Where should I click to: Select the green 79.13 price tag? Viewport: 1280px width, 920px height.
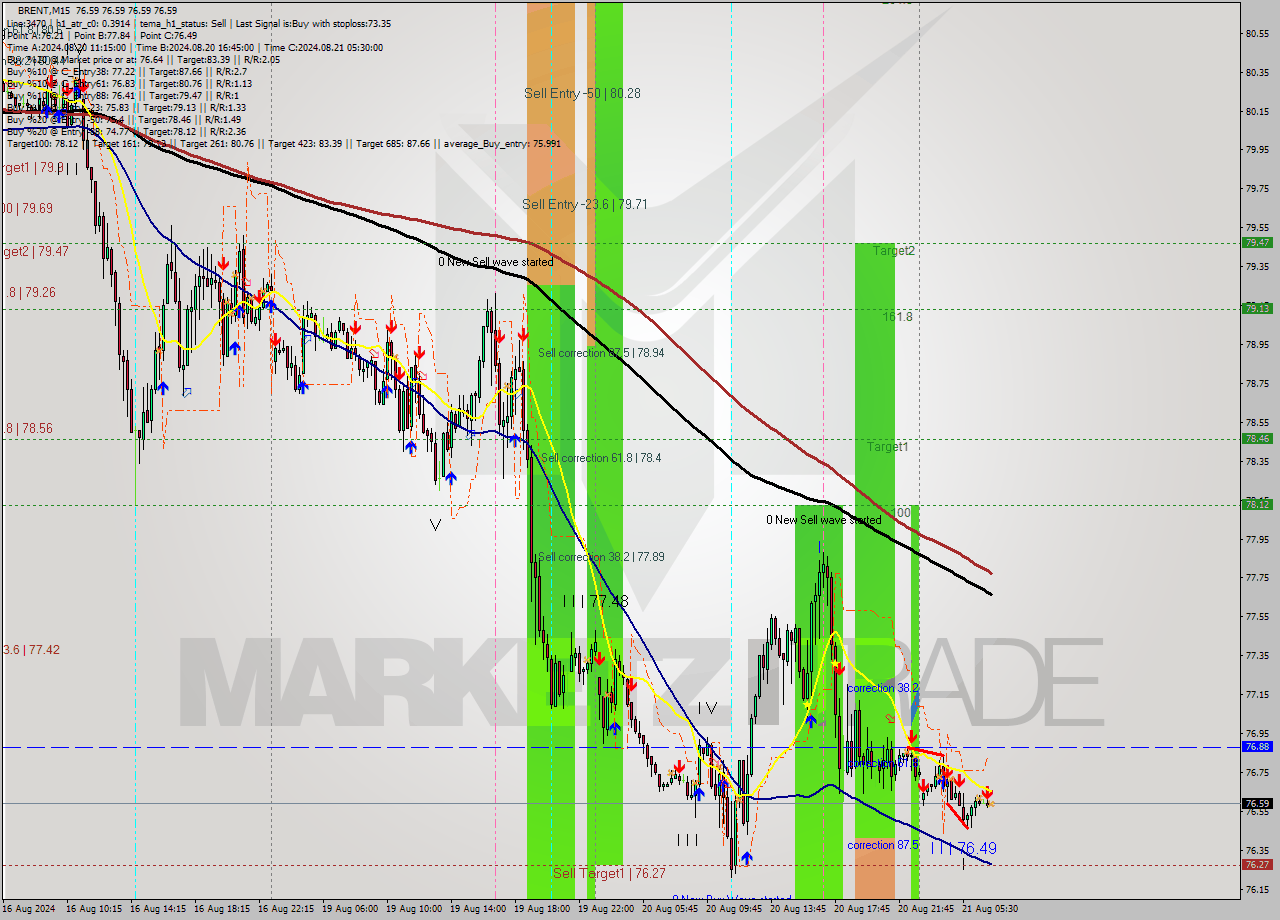[x=1257, y=308]
